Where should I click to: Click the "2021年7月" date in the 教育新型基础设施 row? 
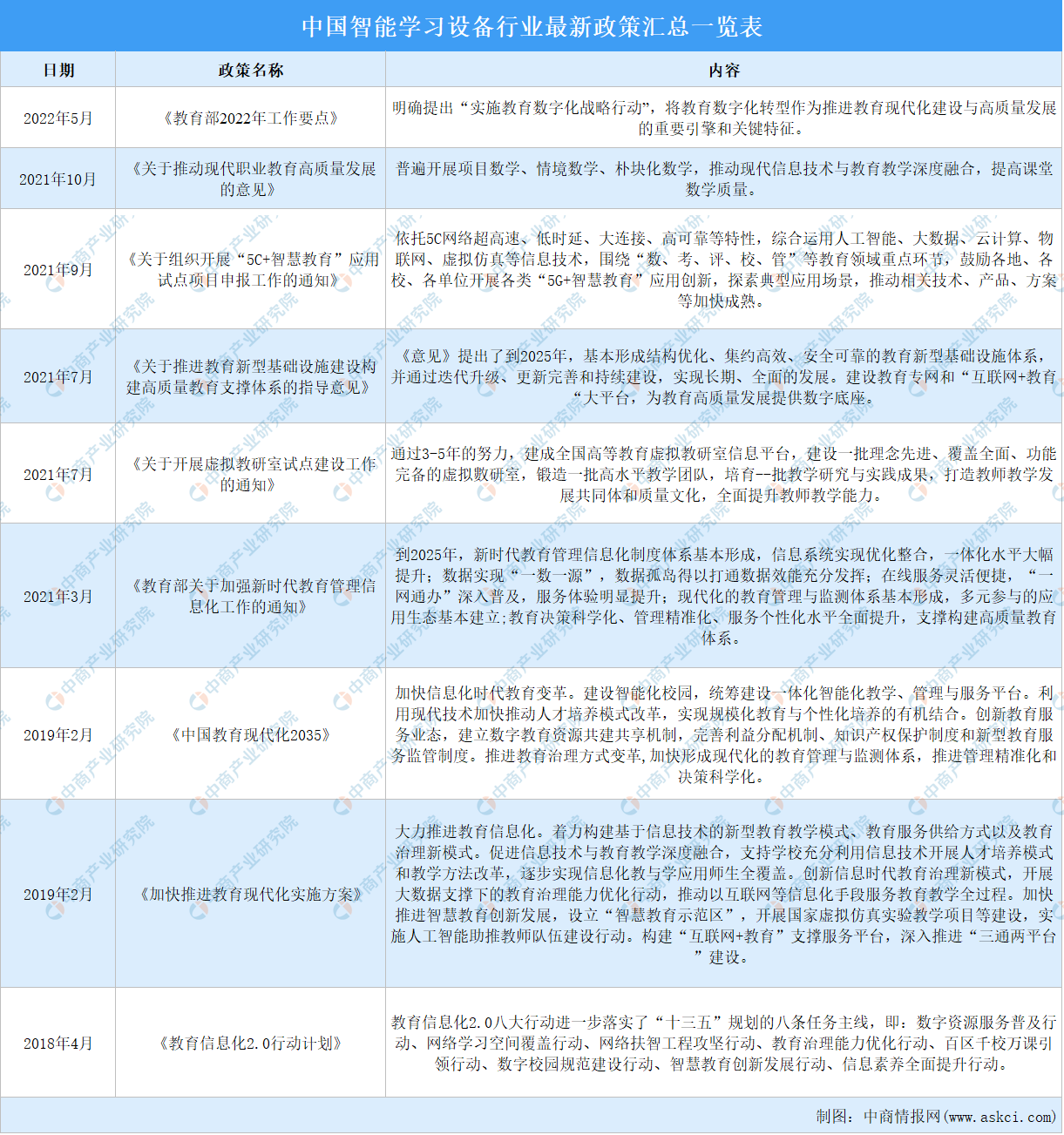pyautogui.click(x=58, y=377)
